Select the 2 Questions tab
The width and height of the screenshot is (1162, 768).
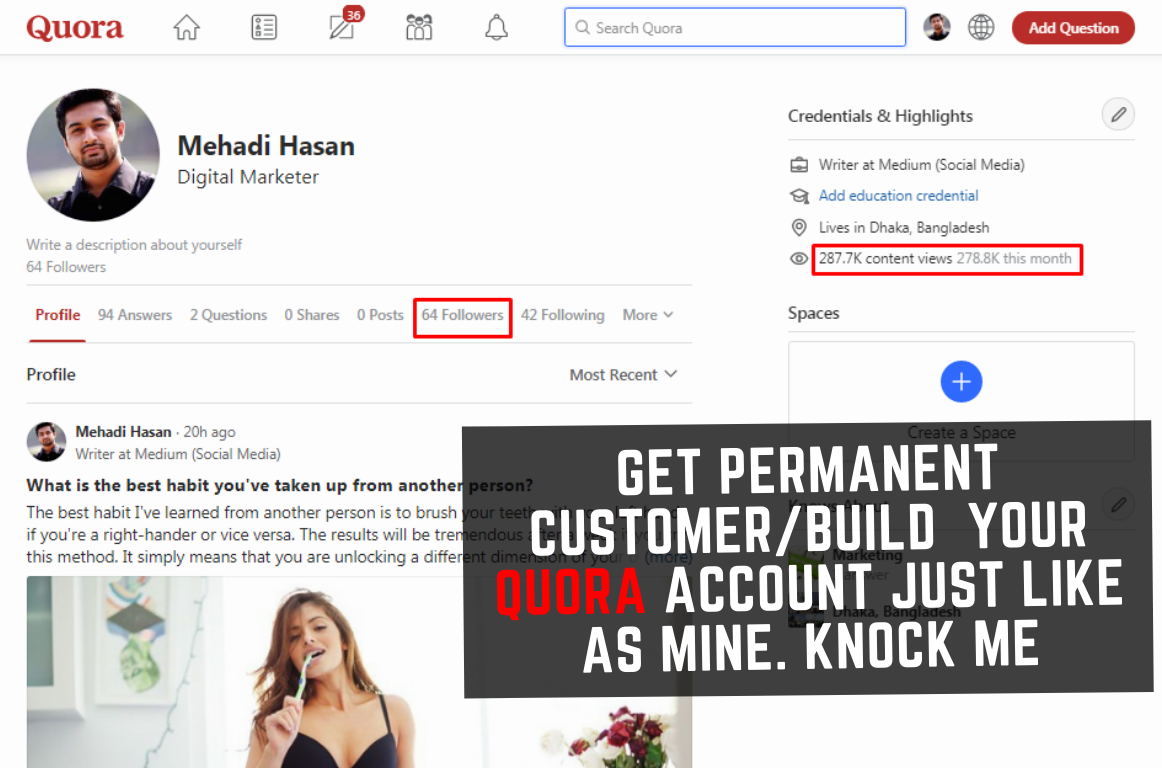pos(228,315)
